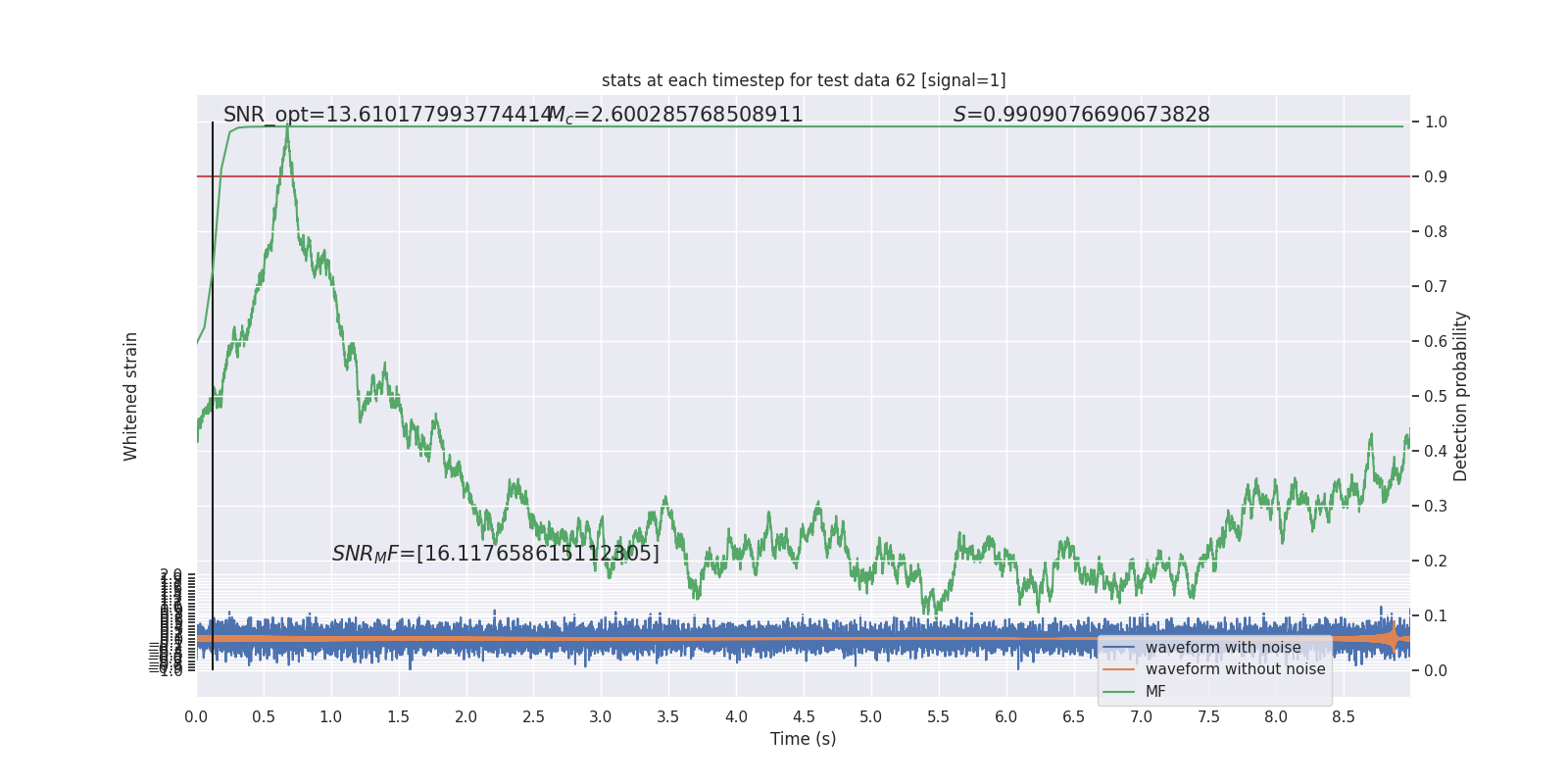Click right-axis tick label 1.0
This screenshot has width=1568, height=784.
1436,122
